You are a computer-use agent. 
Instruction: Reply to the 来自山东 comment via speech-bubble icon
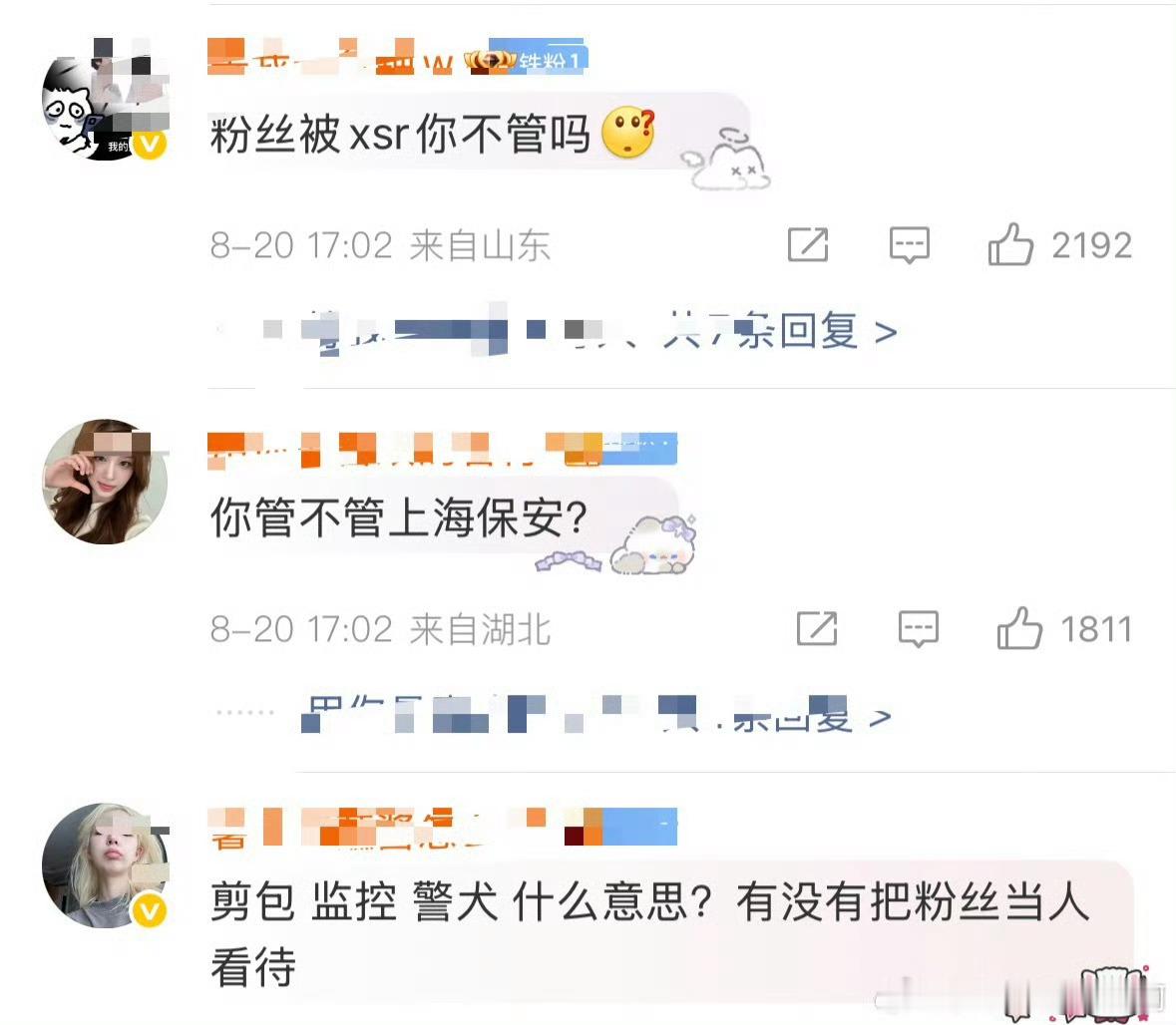click(909, 245)
